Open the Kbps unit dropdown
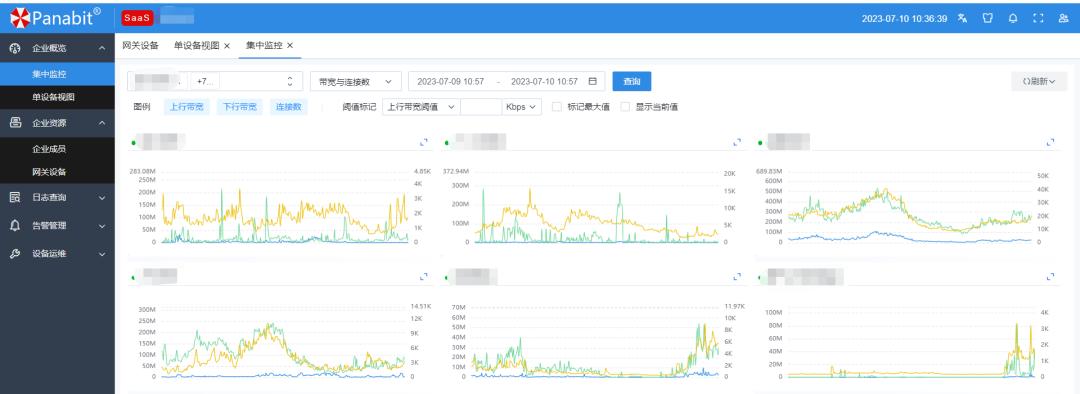 pos(521,107)
